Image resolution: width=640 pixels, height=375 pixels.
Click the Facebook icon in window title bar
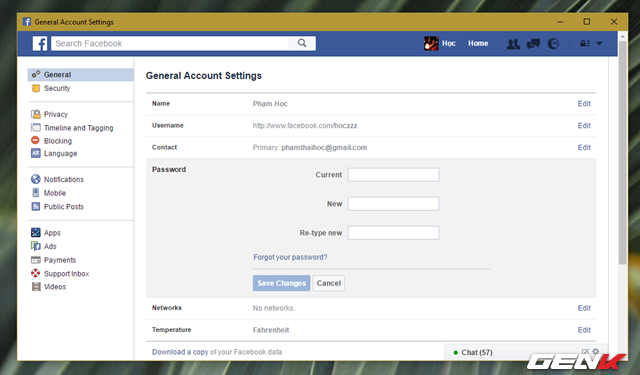[27, 22]
